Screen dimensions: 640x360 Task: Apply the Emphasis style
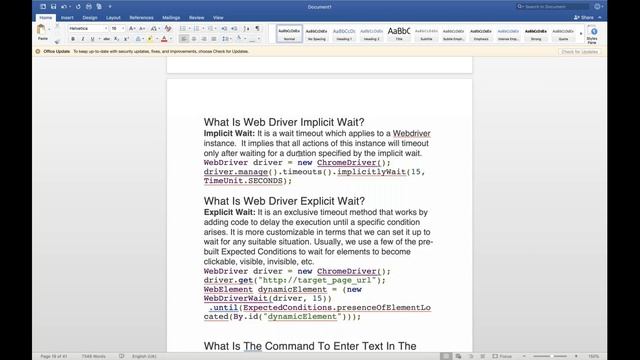(481, 33)
